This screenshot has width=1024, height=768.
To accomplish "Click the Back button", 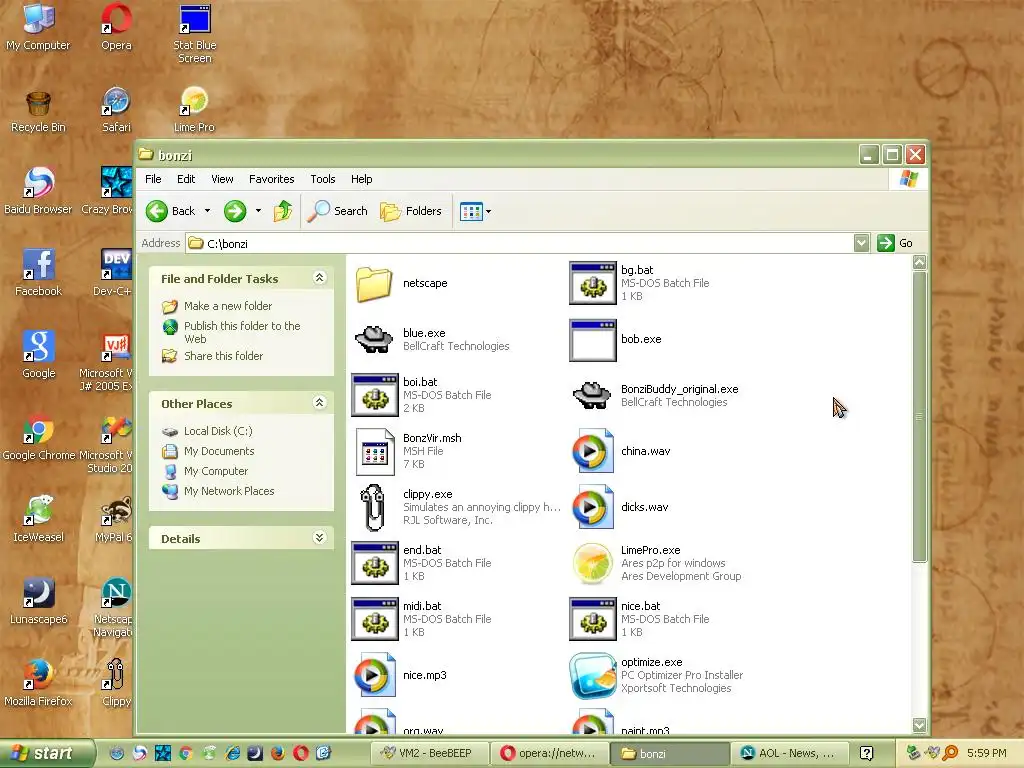I will (170, 211).
